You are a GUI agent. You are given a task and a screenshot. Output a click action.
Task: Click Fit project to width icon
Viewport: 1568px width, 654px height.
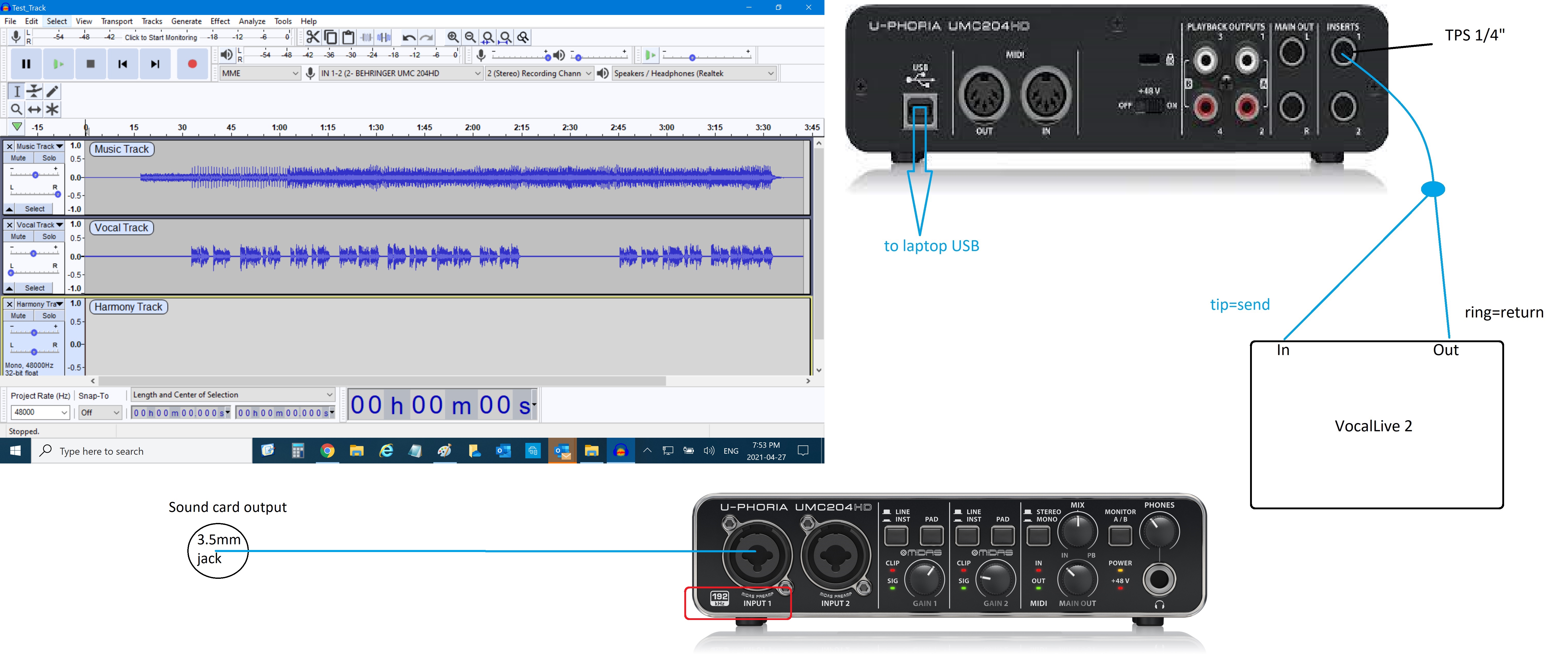505,37
